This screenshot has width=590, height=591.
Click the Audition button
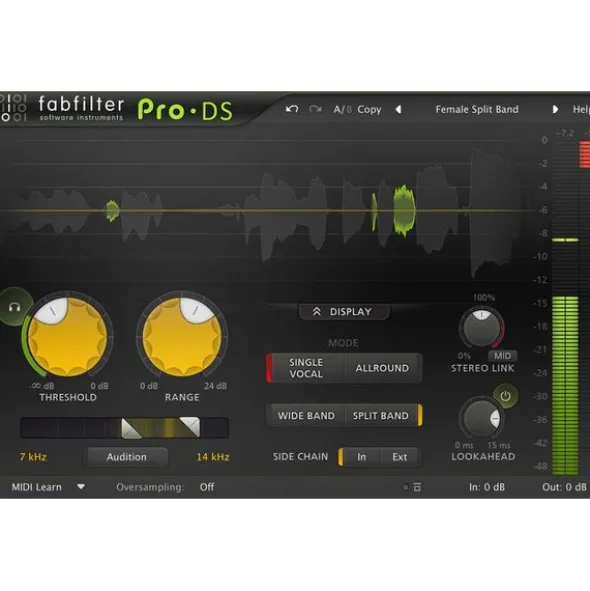tap(126, 457)
